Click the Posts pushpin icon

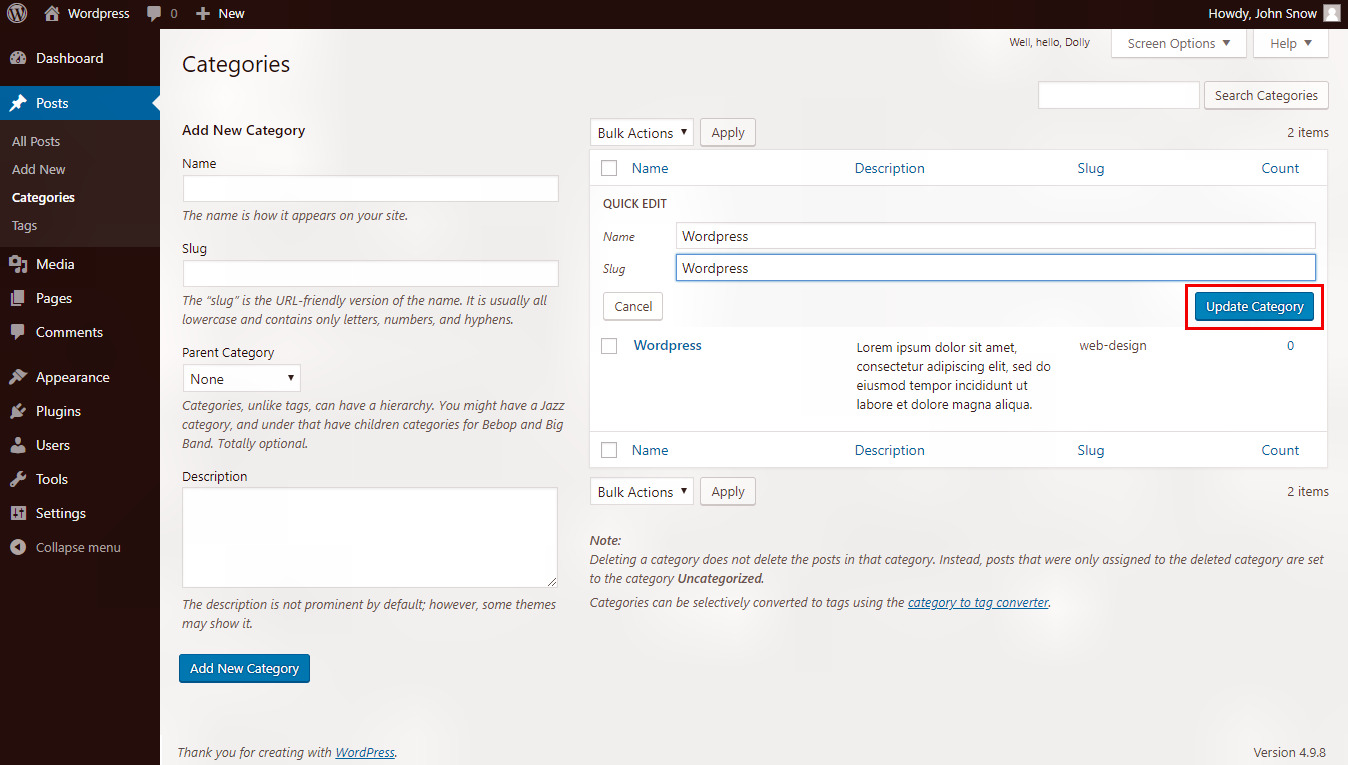click(x=18, y=103)
